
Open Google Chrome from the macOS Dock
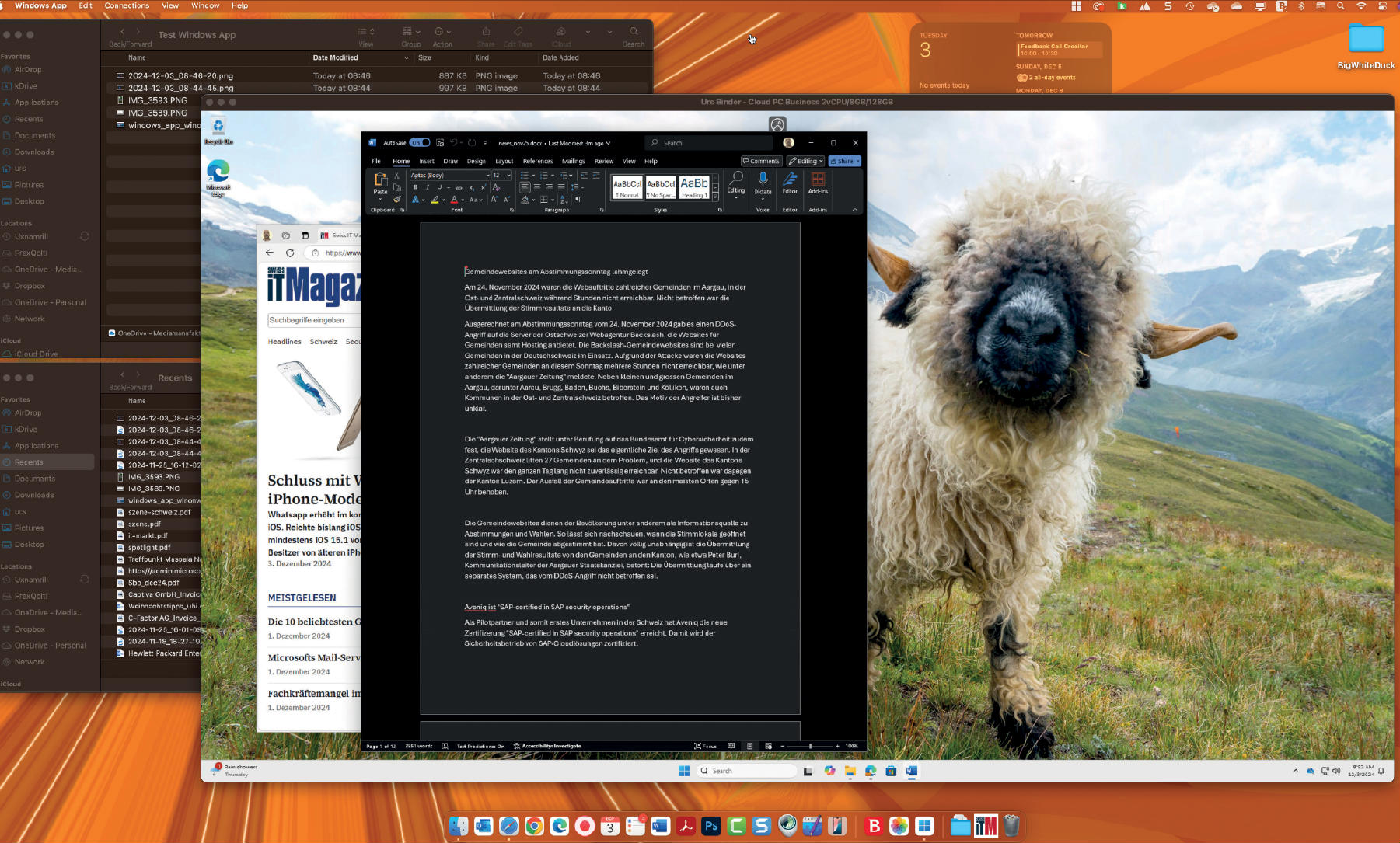[534, 826]
